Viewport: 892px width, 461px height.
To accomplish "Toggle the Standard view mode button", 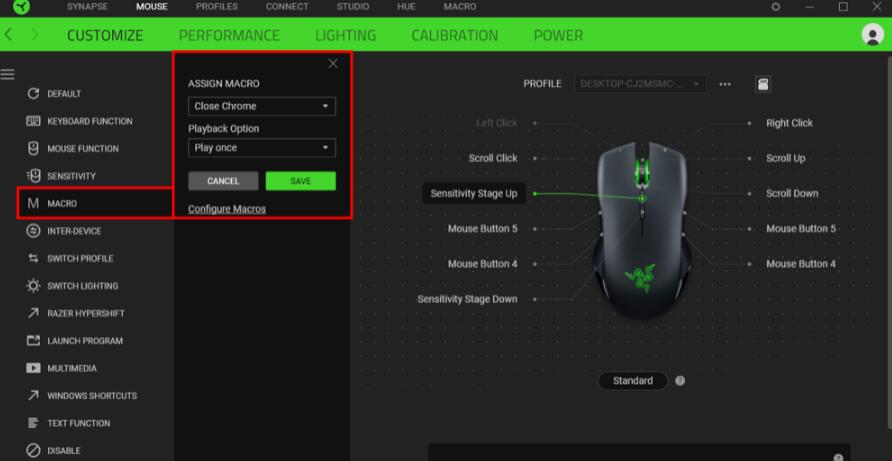I will click(632, 381).
